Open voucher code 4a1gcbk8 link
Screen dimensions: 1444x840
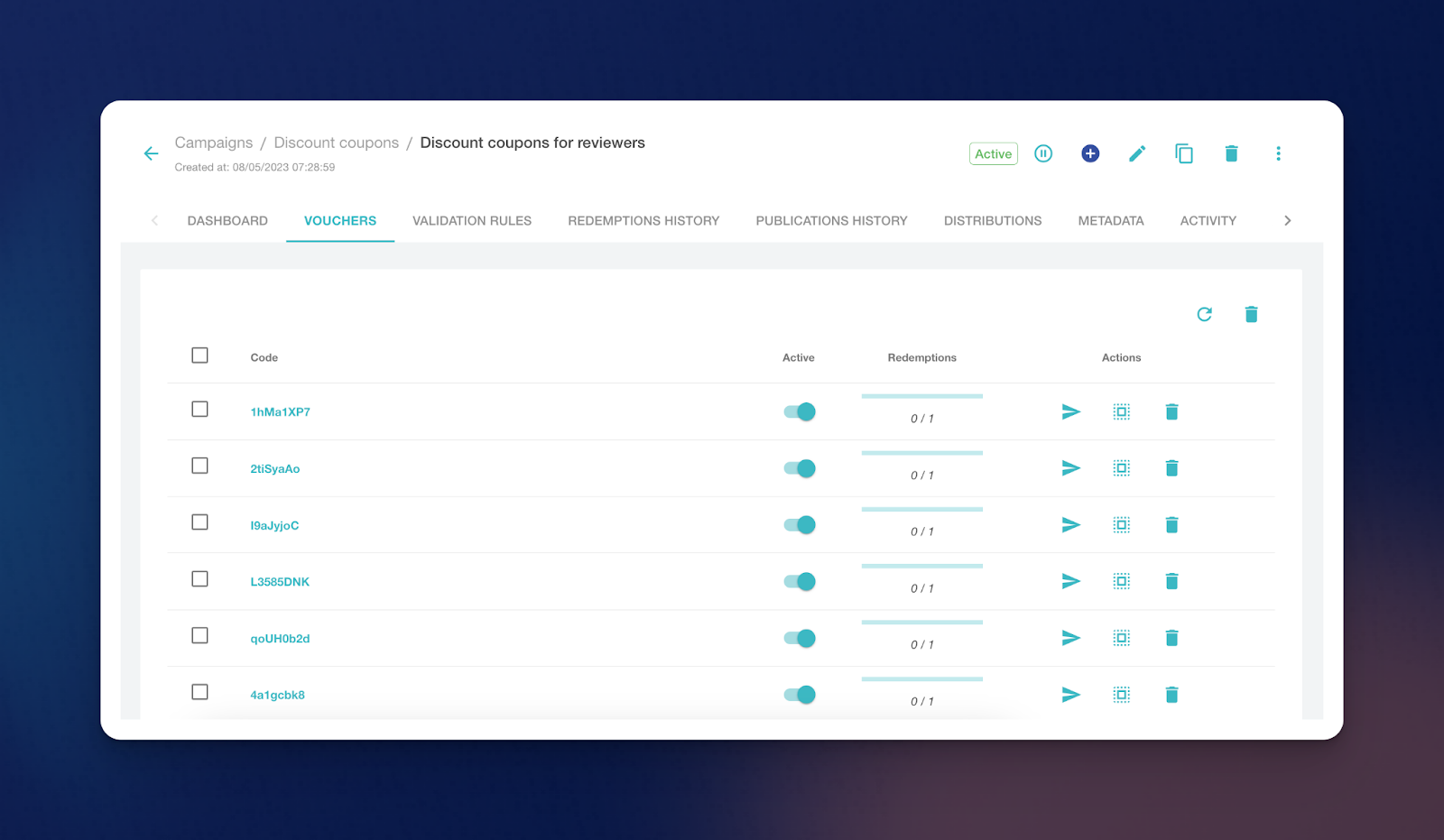click(x=277, y=696)
